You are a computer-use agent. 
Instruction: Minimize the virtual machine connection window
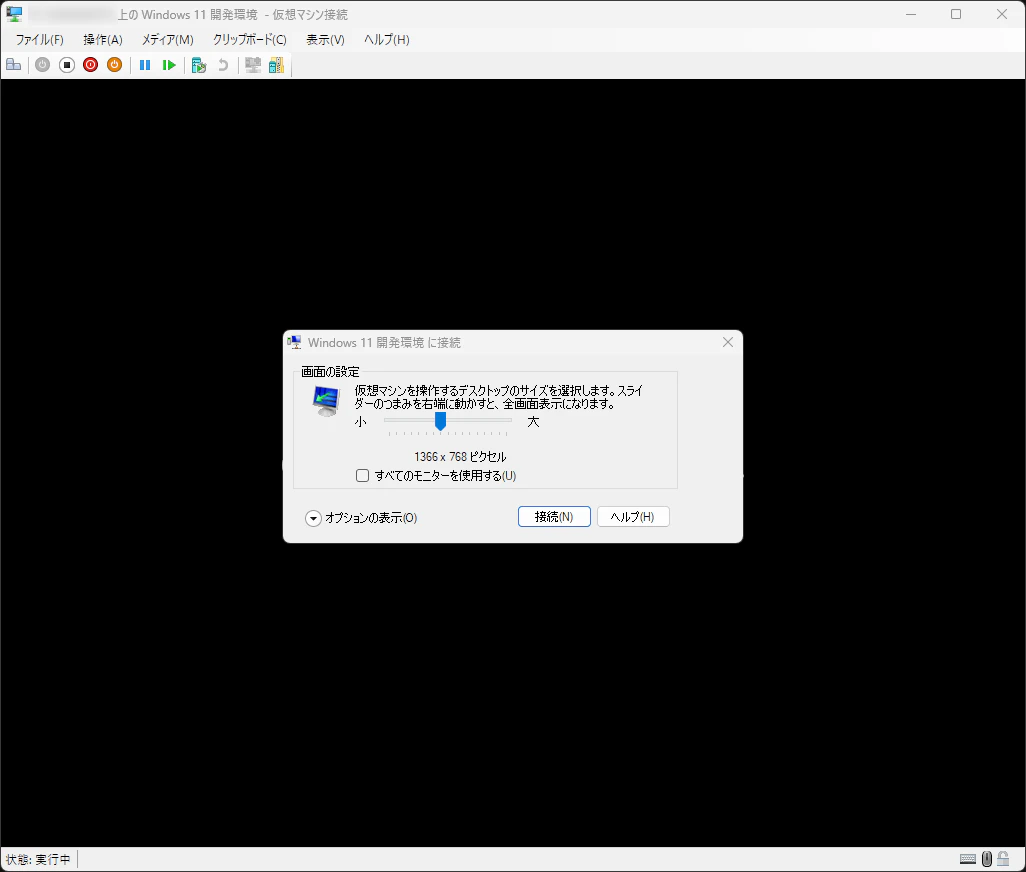pyautogui.click(x=911, y=14)
